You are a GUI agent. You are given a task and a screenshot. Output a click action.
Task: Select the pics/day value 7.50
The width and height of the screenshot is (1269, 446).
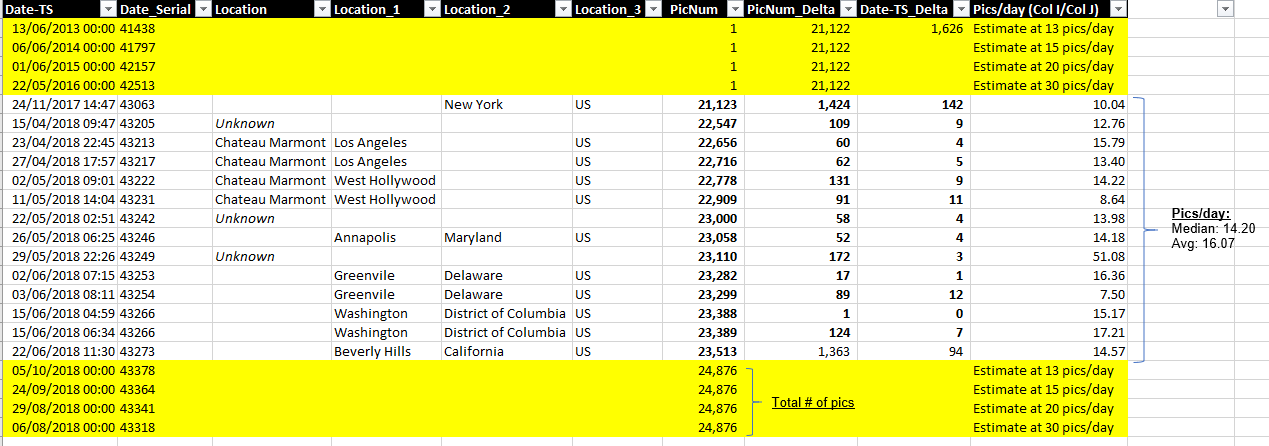(x=1047, y=295)
